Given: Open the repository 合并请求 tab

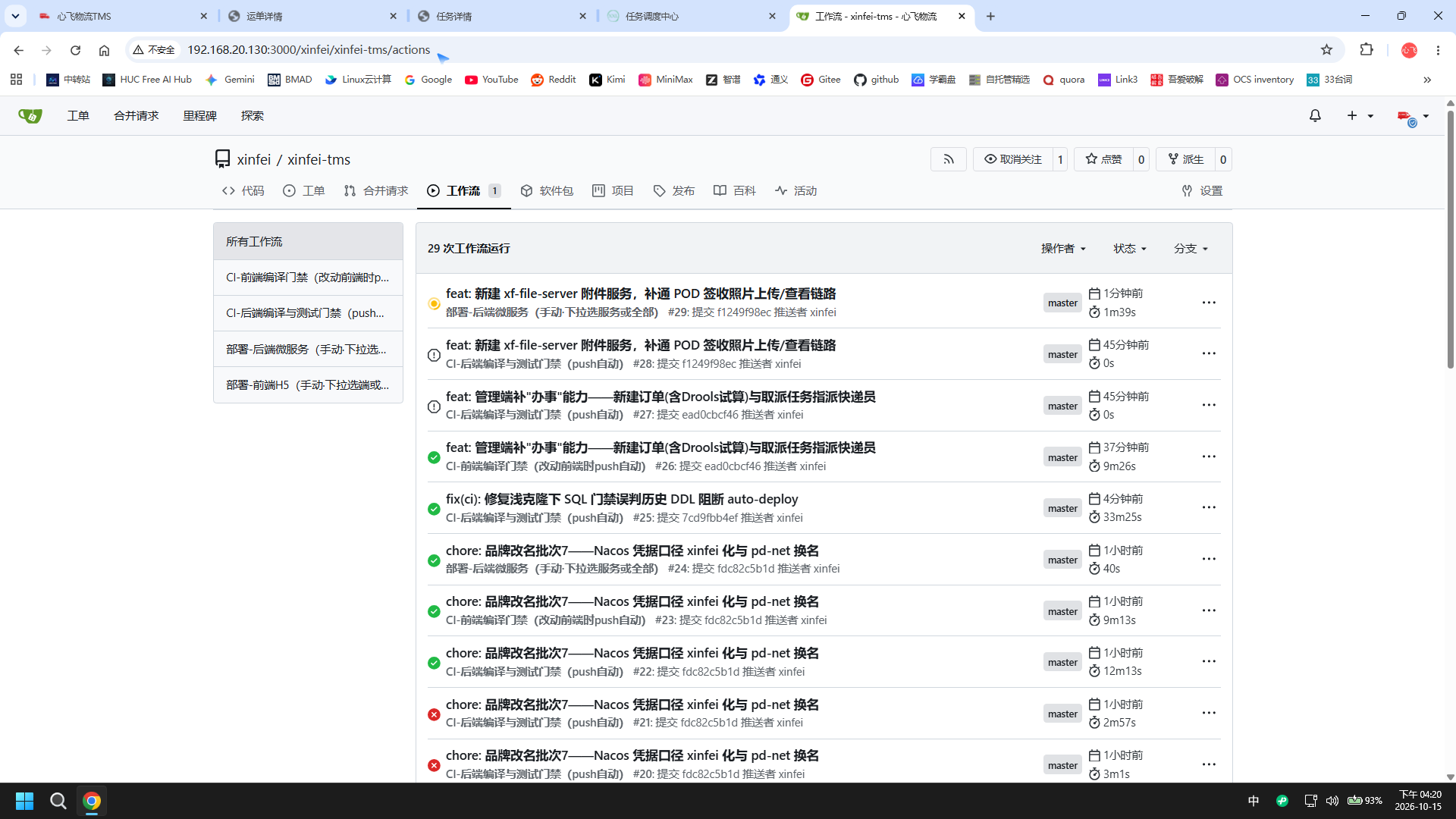Looking at the screenshot, I should pyautogui.click(x=376, y=191).
